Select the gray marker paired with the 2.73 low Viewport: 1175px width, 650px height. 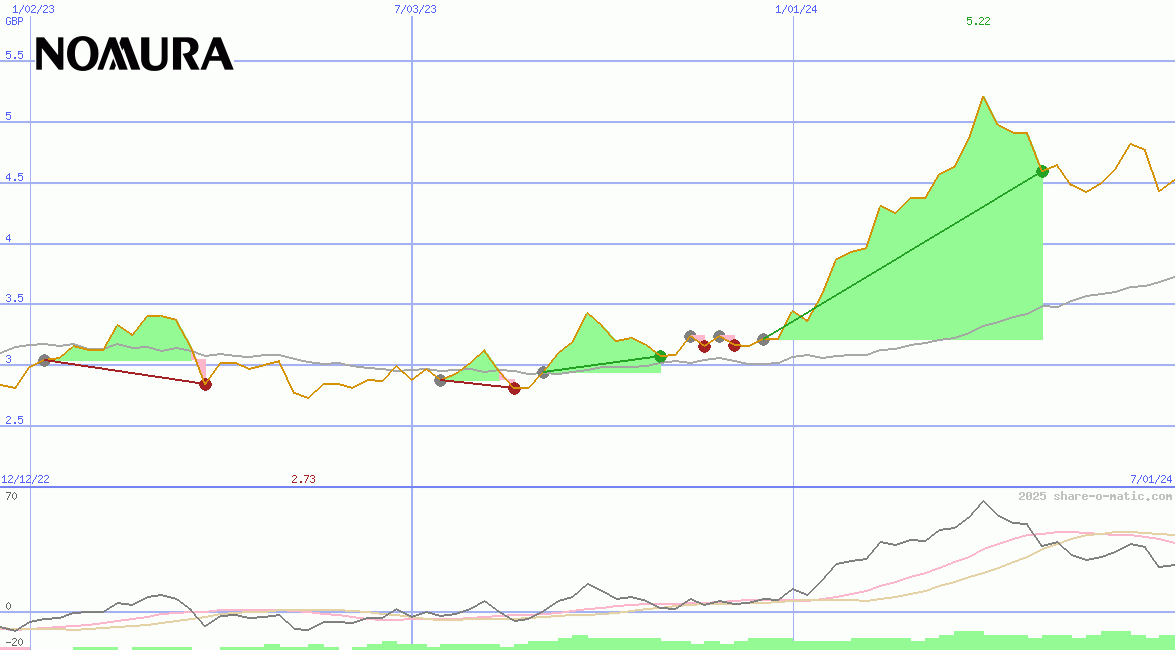439,380
